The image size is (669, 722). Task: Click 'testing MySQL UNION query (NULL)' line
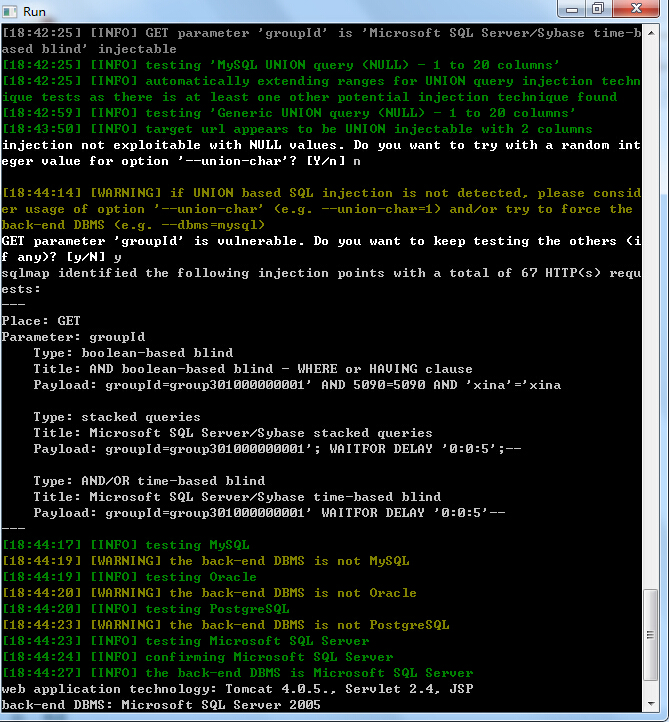[x=281, y=65]
